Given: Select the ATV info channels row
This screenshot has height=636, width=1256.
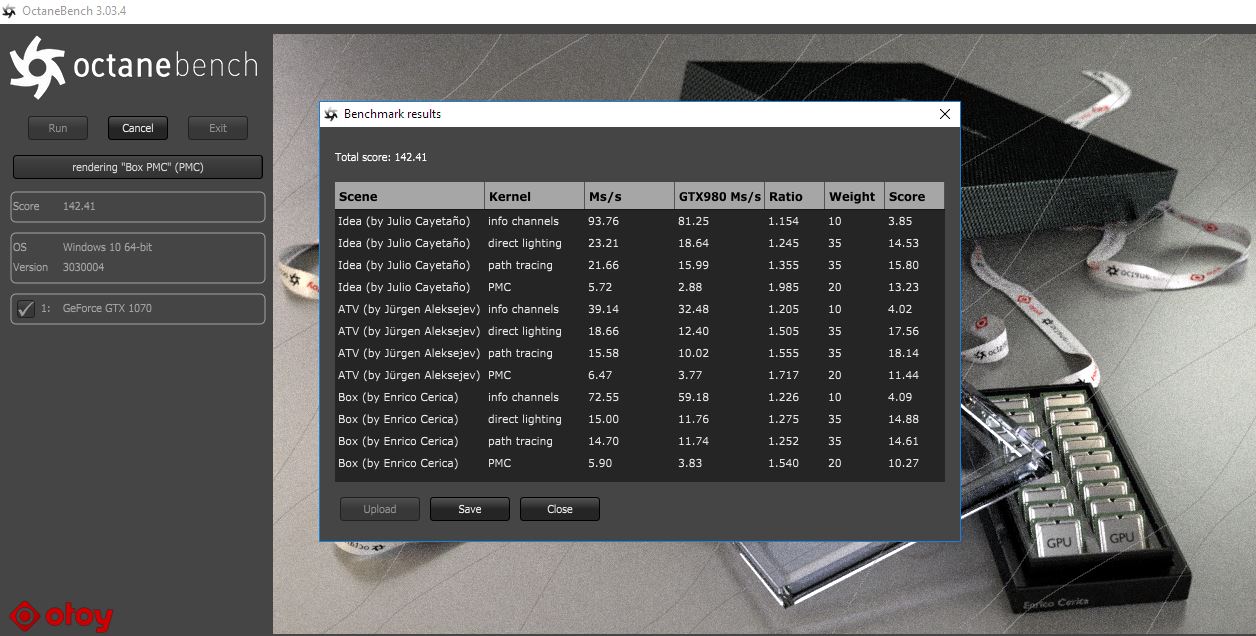Looking at the screenshot, I should [639, 309].
